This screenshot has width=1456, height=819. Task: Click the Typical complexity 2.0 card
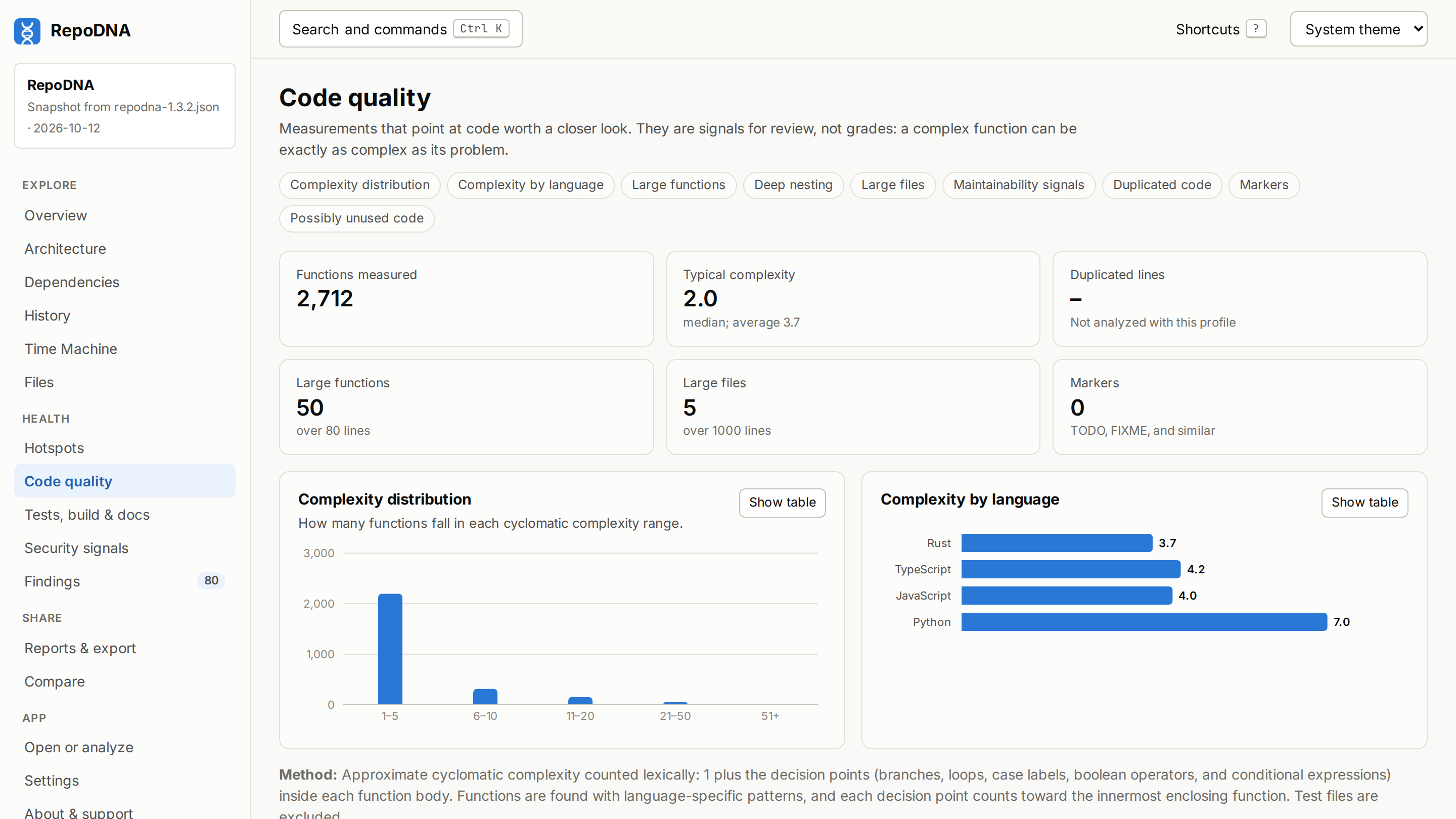853,298
